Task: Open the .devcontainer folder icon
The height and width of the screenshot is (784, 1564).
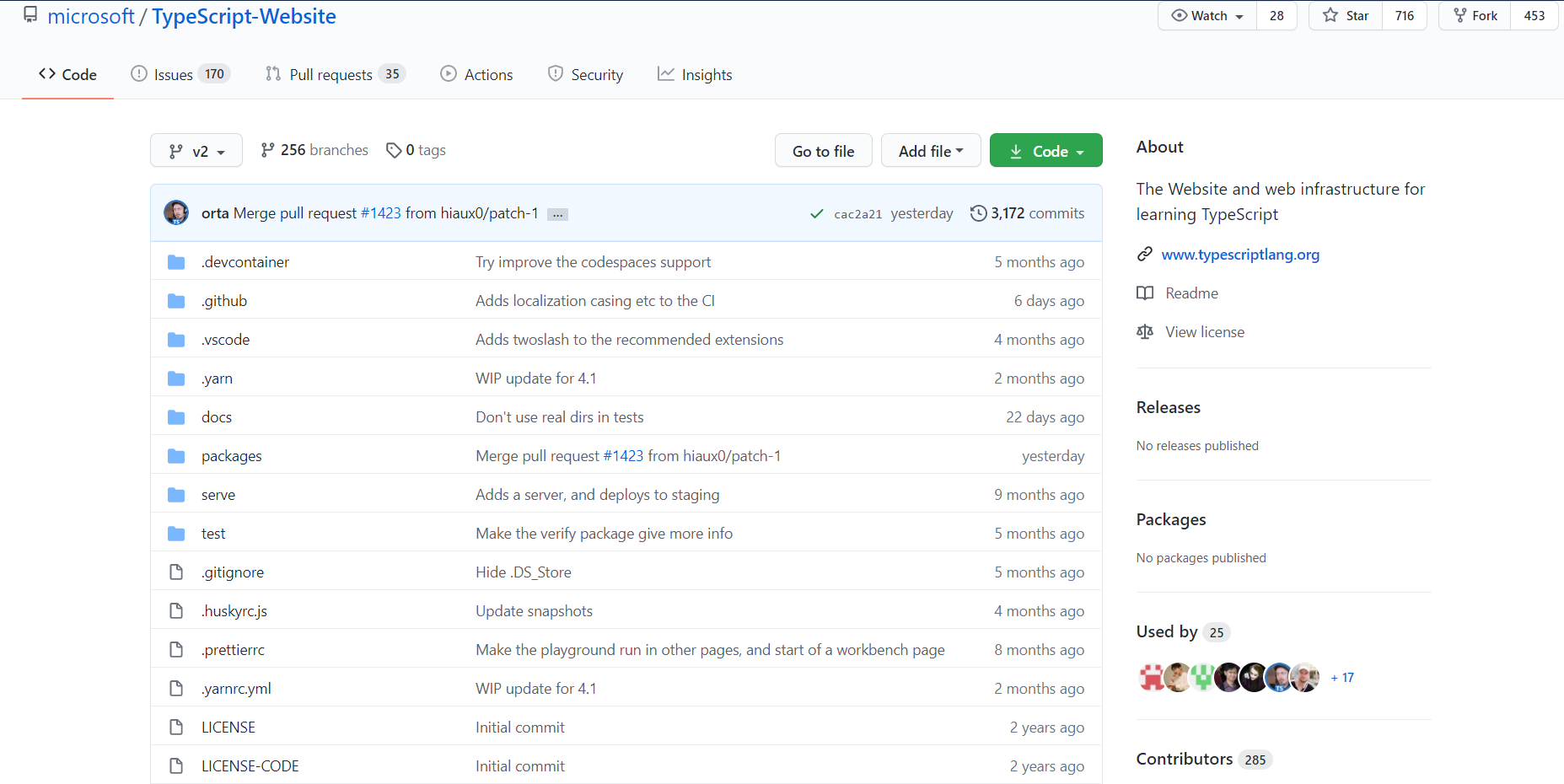Action: (176, 262)
